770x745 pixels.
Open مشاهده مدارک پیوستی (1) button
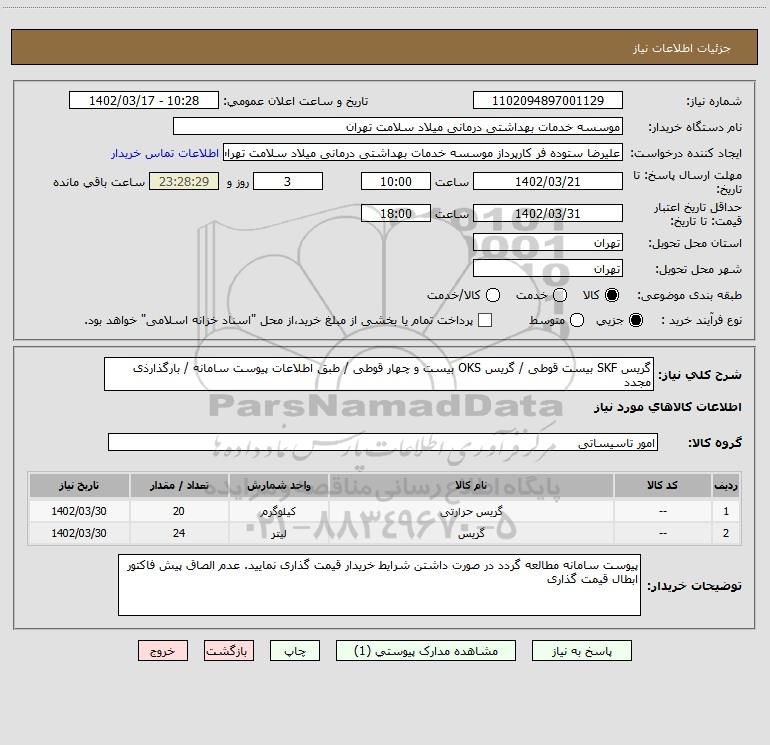(x=426, y=651)
